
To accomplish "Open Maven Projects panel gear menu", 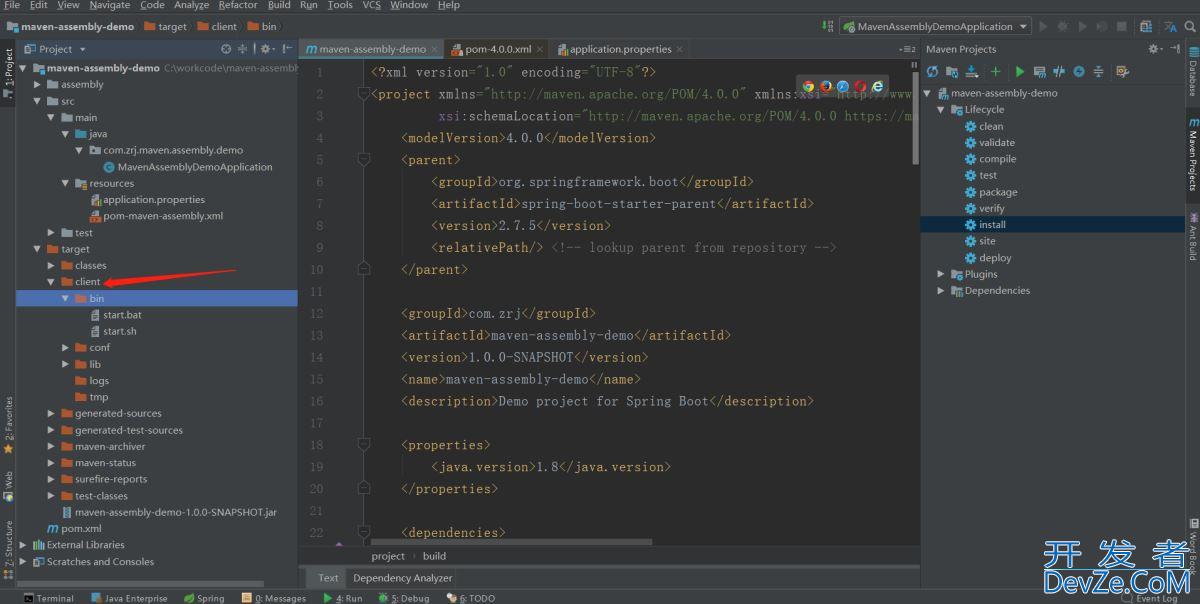I will 1154,48.
